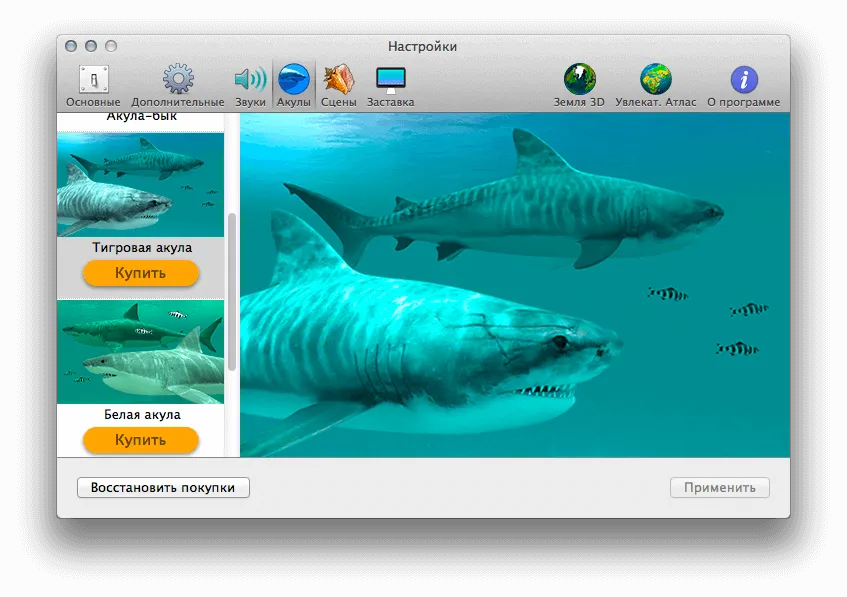Click the Акула-бык list label

click(142, 117)
